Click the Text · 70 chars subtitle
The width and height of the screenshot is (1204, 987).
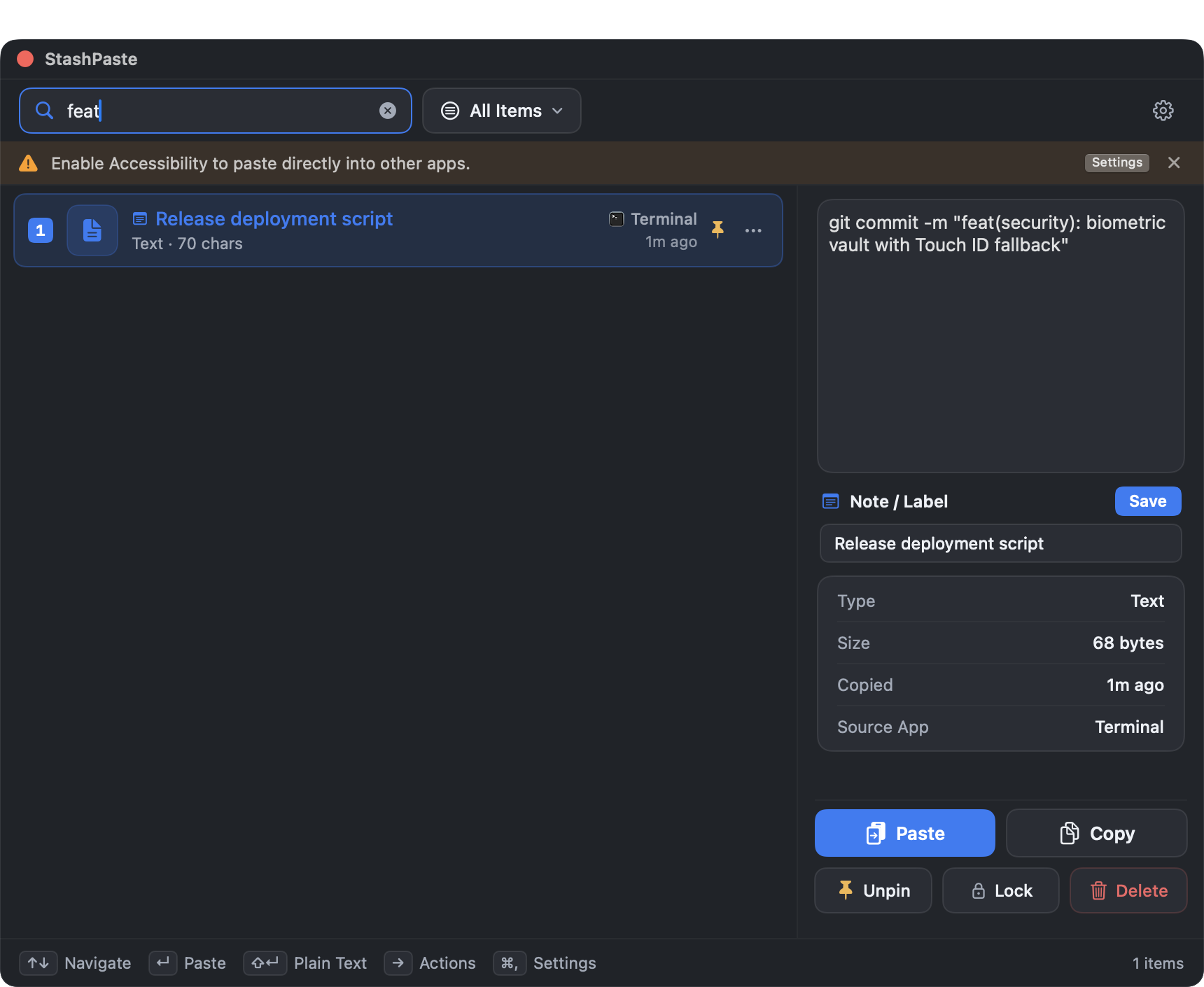(x=188, y=244)
